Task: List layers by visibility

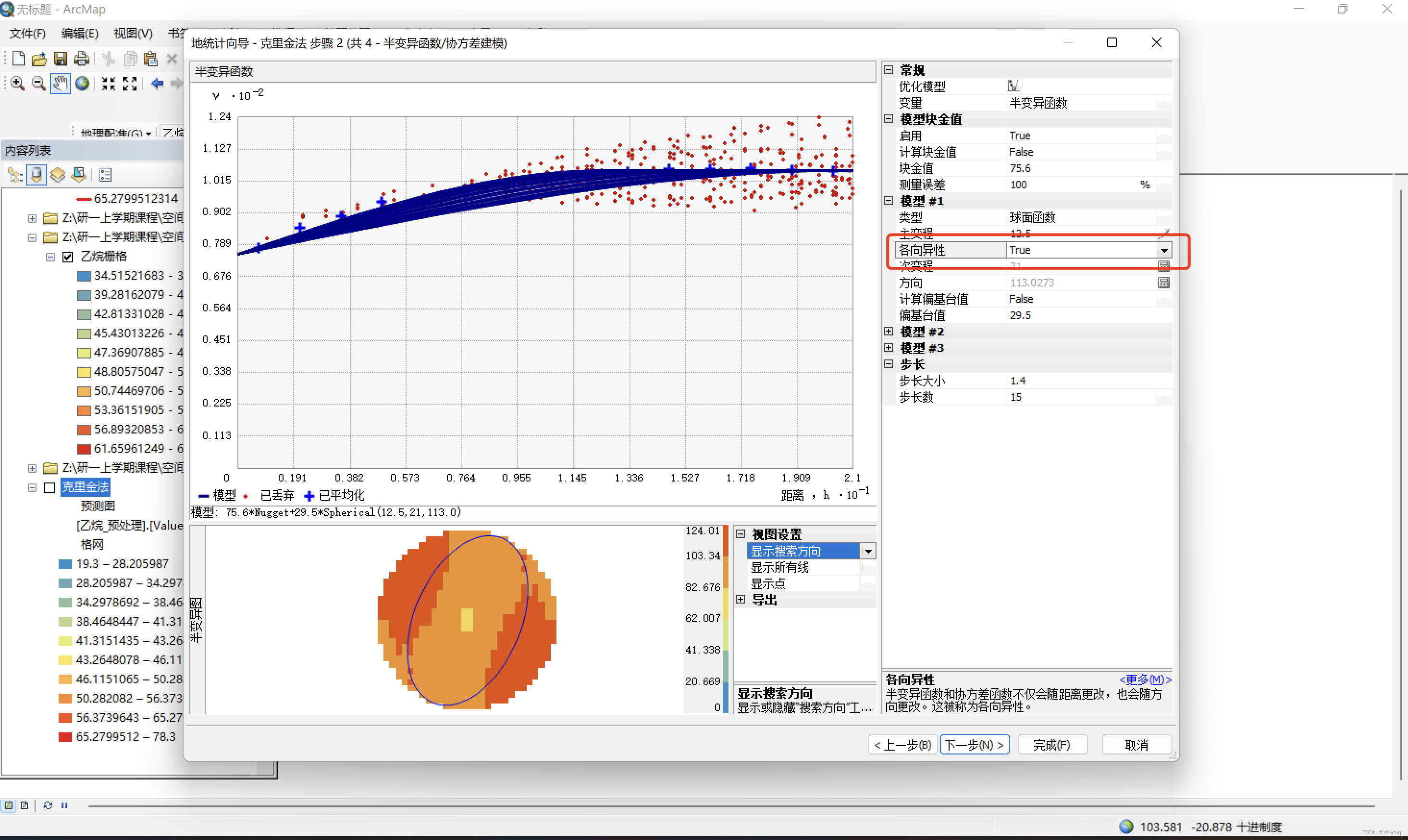Action: point(58,175)
